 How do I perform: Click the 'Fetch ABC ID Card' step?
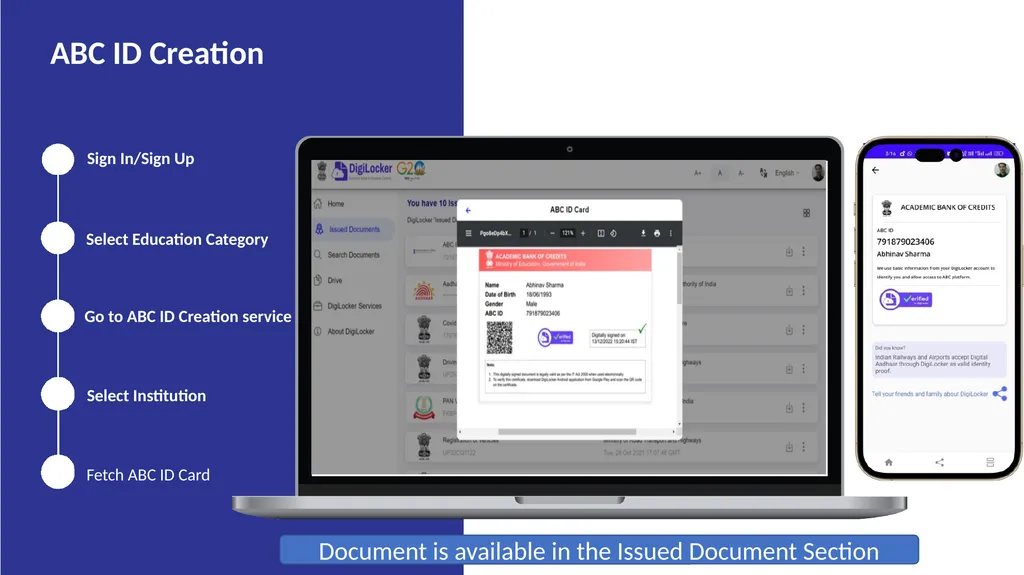click(x=148, y=475)
